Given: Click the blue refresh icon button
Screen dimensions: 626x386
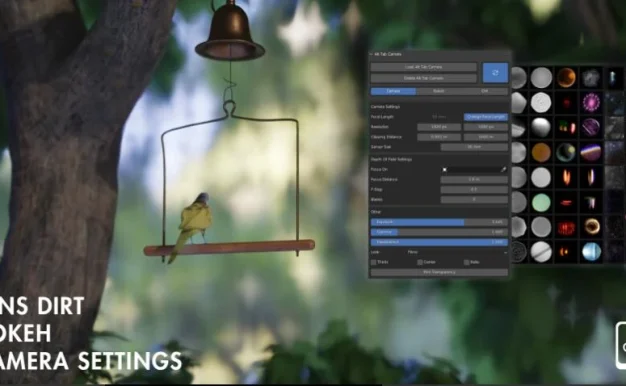Looking at the screenshot, I should [x=495, y=73].
